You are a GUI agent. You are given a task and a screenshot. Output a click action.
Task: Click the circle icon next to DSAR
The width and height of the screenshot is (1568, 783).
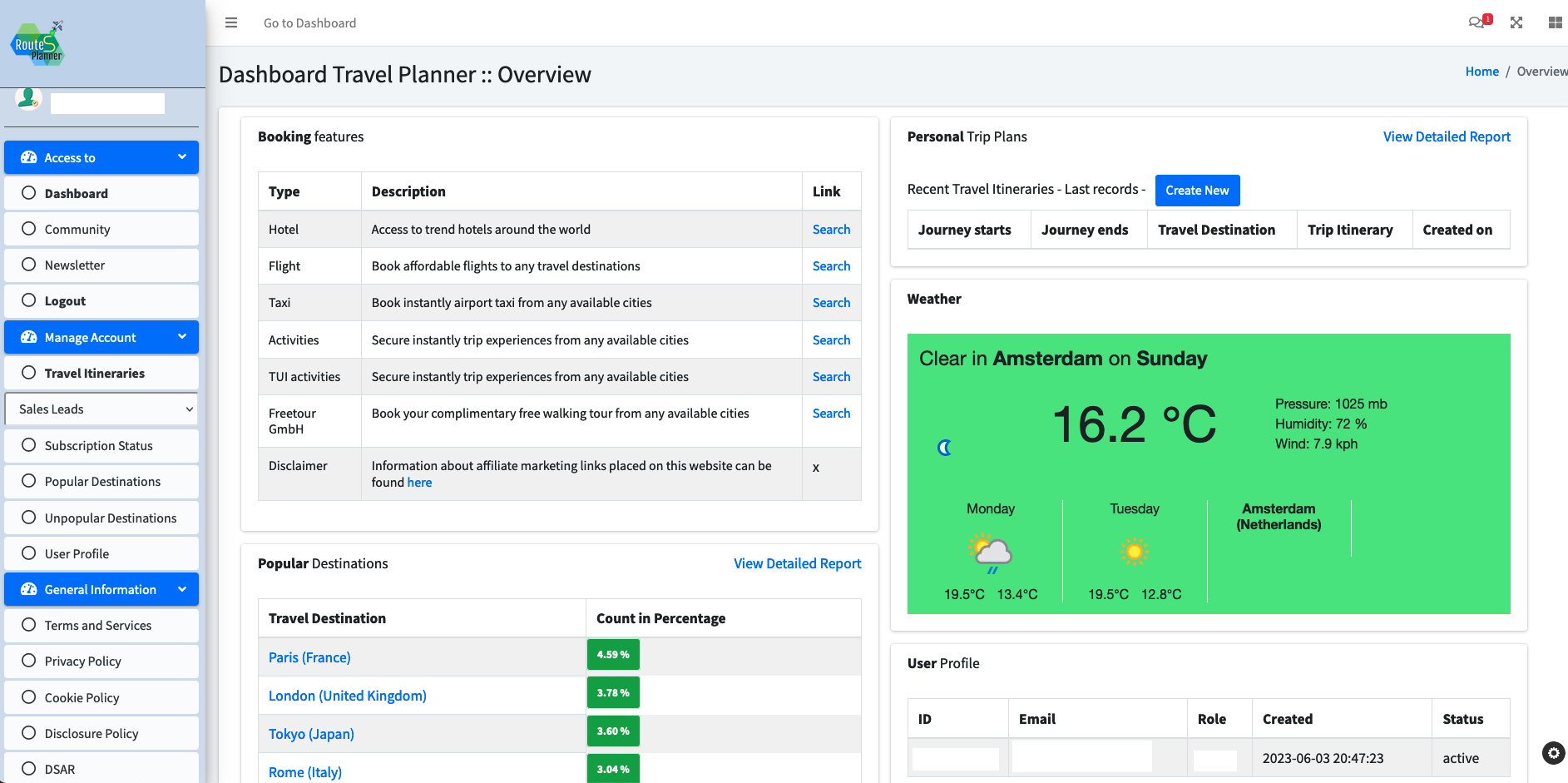[29, 769]
